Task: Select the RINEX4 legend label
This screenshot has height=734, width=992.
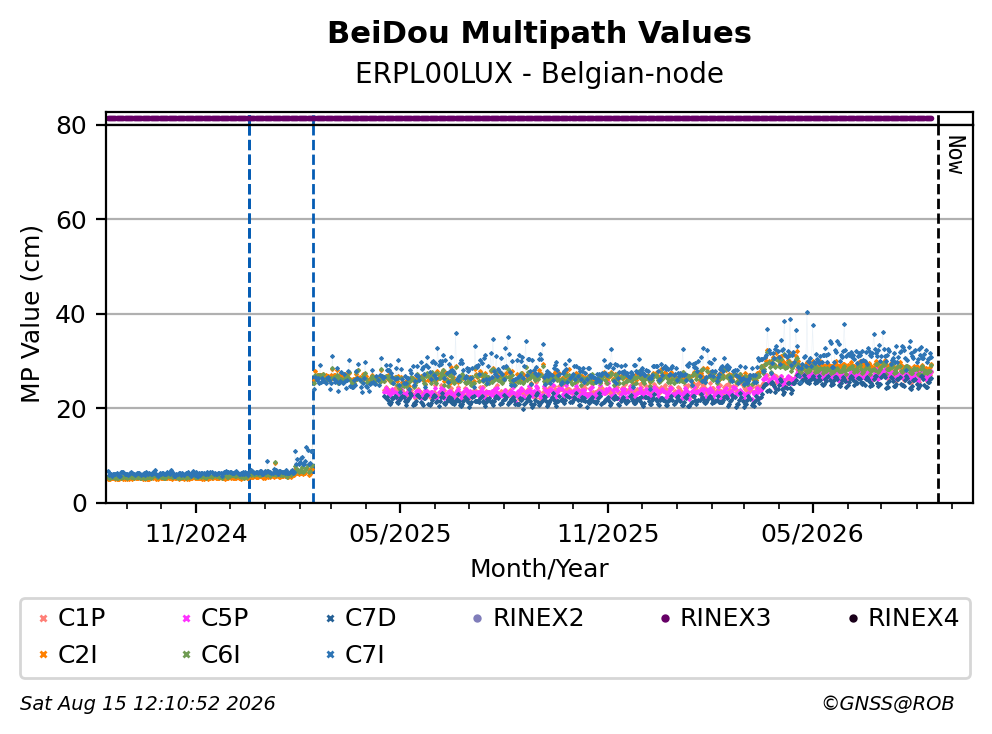Action: (914, 618)
